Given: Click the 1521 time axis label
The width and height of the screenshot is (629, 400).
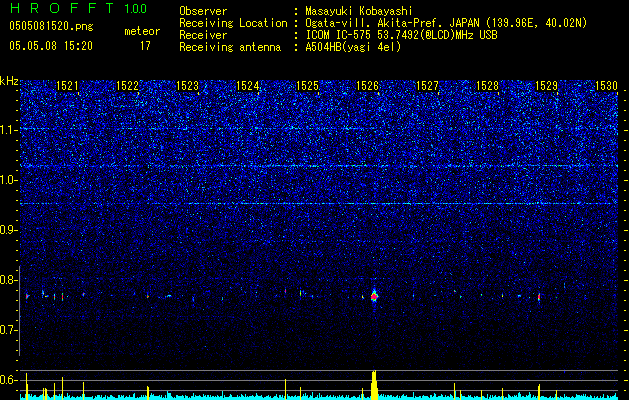Looking at the screenshot, I should coord(67,86).
